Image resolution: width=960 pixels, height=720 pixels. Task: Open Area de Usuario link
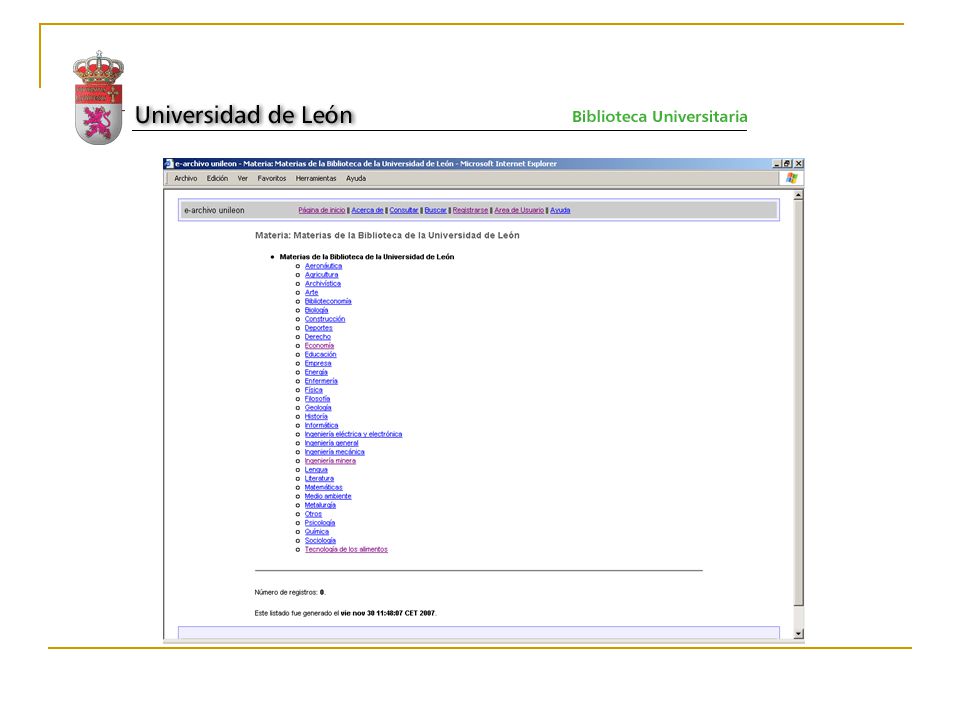[x=519, y=210]
